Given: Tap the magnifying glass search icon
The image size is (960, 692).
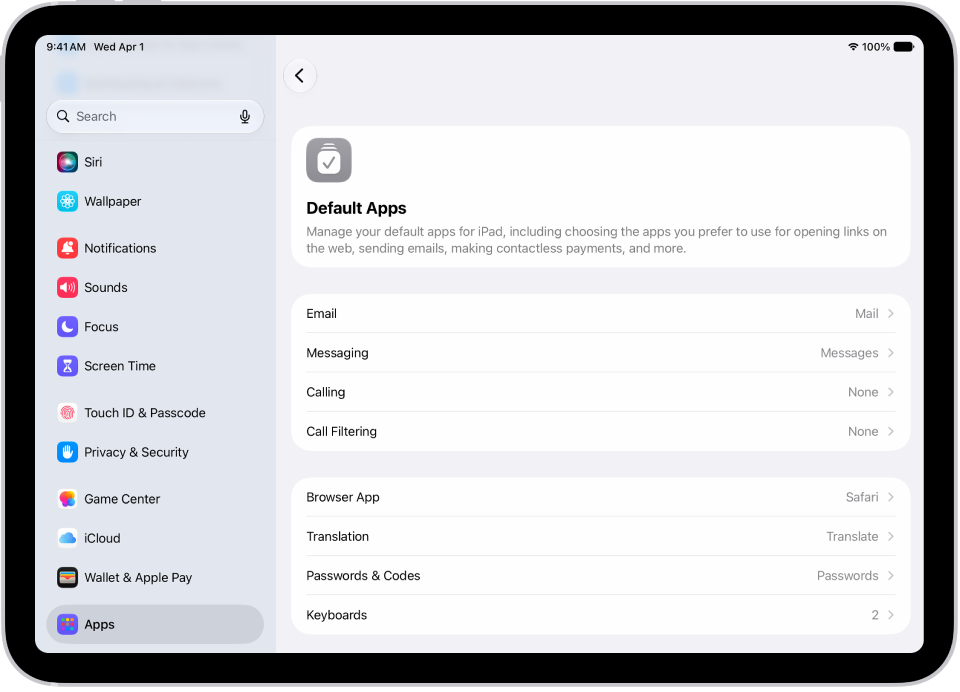Looking at the screenshot, I should [63, 116].
